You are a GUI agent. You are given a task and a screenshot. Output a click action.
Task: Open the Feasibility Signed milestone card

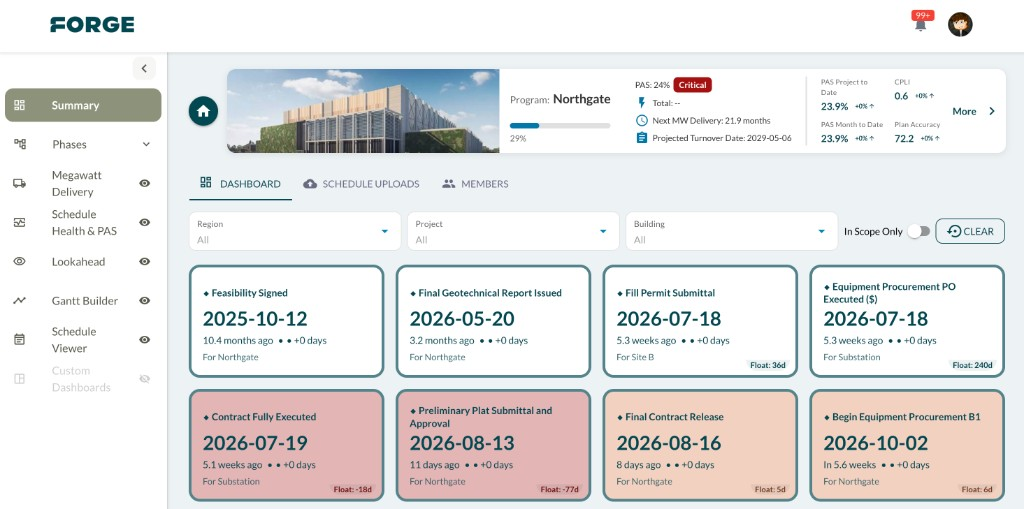(x=287, y=321)
